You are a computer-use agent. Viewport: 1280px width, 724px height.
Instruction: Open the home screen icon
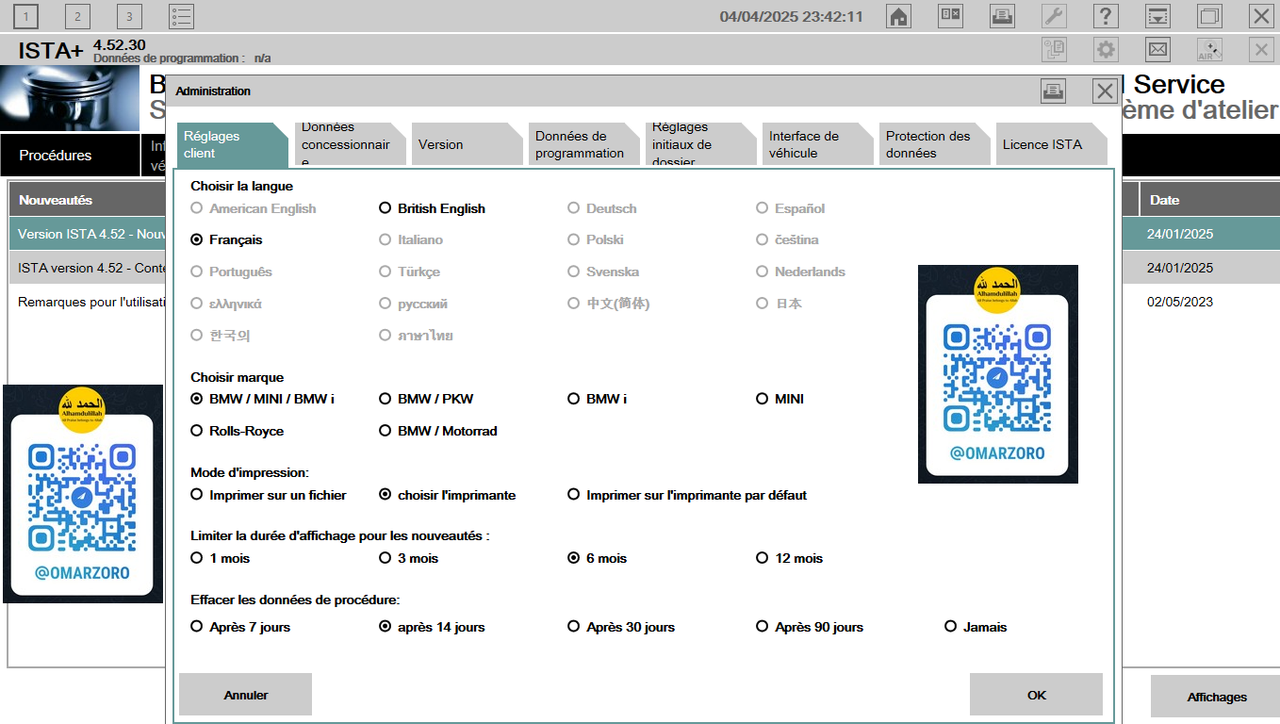tap(899, 16)
